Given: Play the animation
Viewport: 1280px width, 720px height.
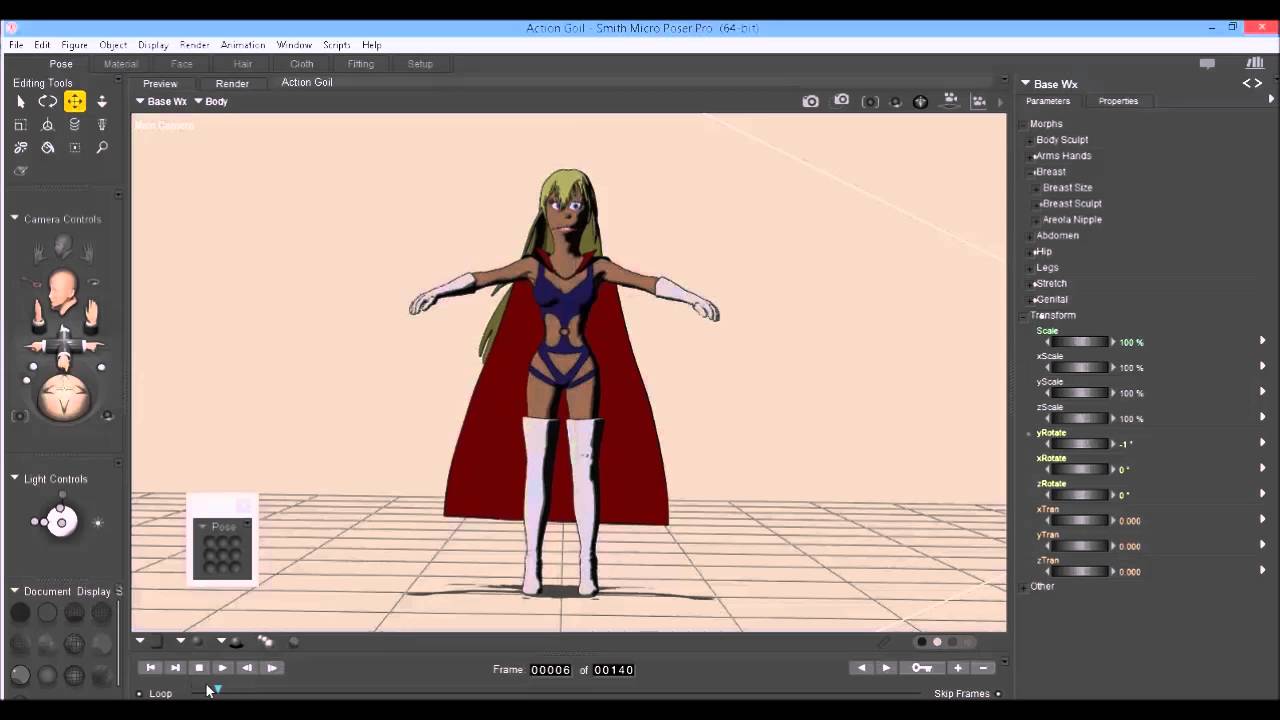Looking at the screenshot, I should pos(223,668).
